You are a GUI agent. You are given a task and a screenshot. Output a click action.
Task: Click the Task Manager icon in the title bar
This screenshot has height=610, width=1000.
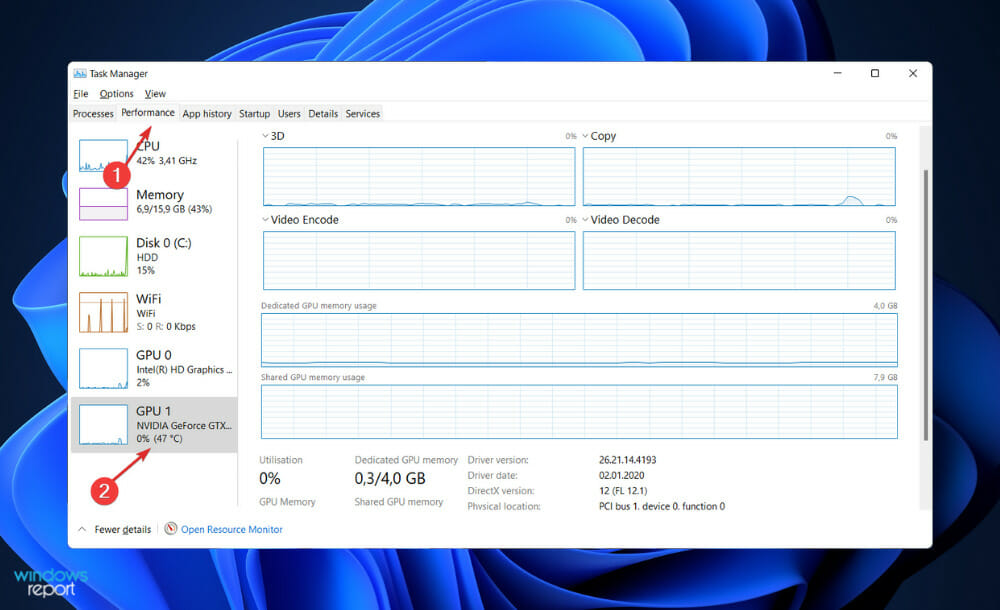tap(79, 73)
